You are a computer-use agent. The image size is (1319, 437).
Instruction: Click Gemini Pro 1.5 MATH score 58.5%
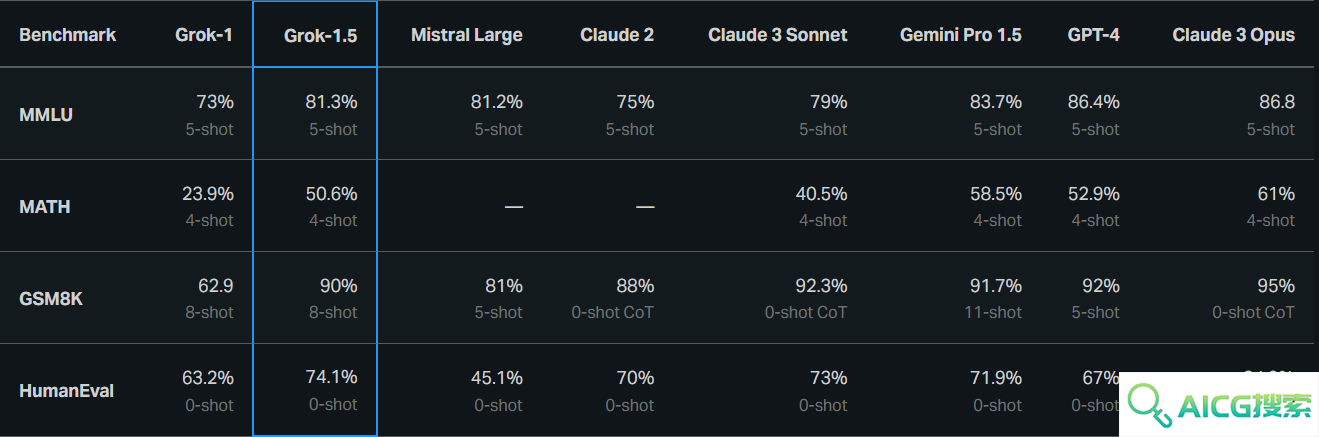tap(996, 194)
